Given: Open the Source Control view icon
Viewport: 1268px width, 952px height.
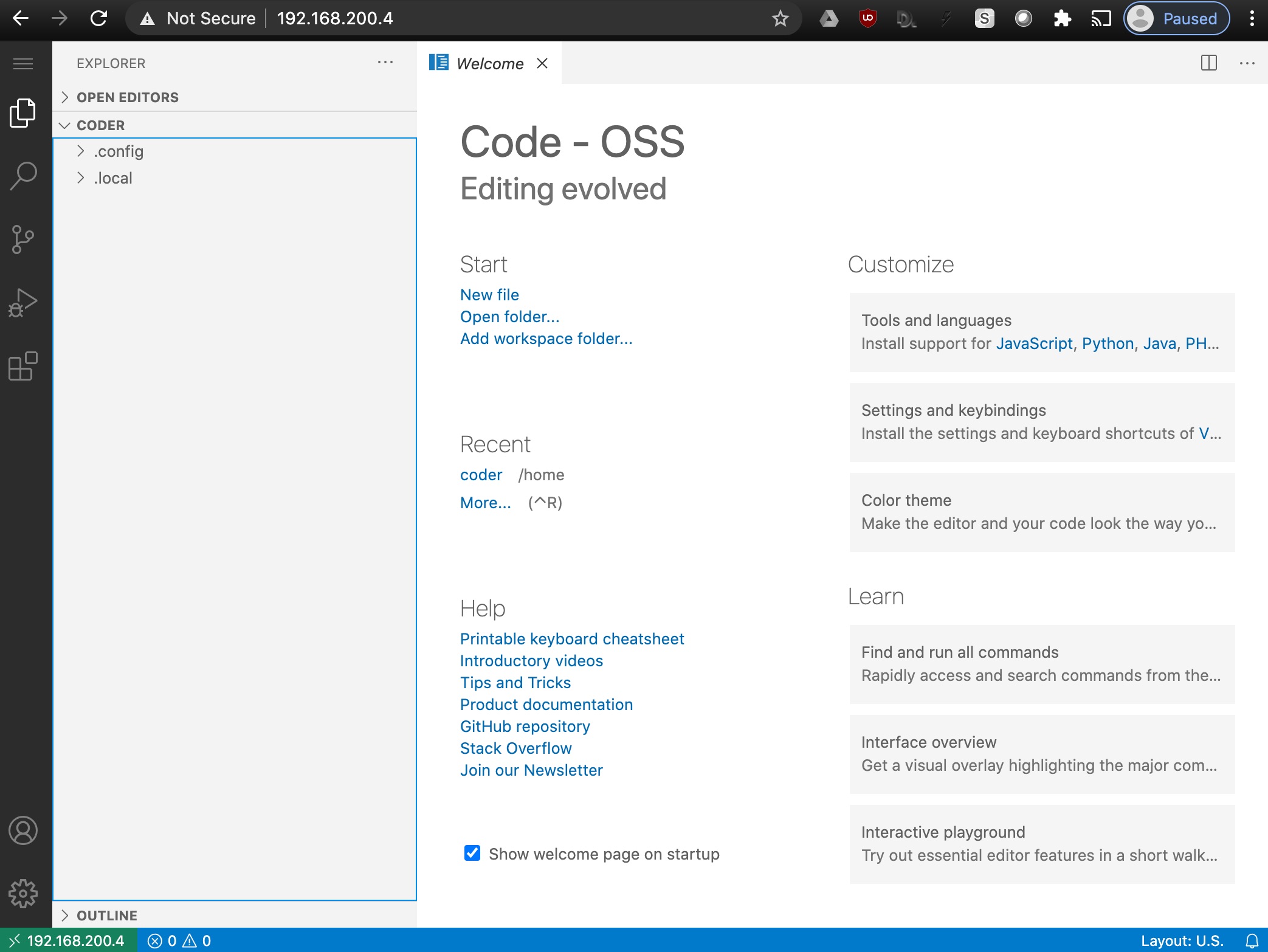Looking at the screenshot, I should (x=23, y=240).
